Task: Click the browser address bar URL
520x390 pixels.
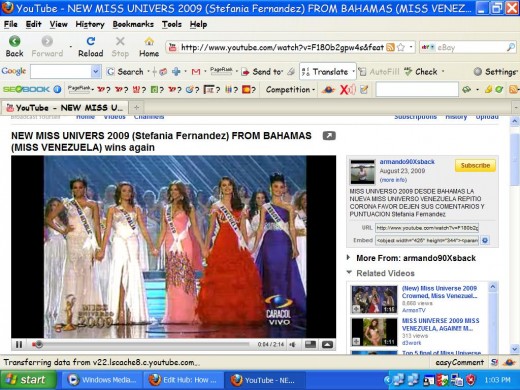Action: [x=282, y=47]
